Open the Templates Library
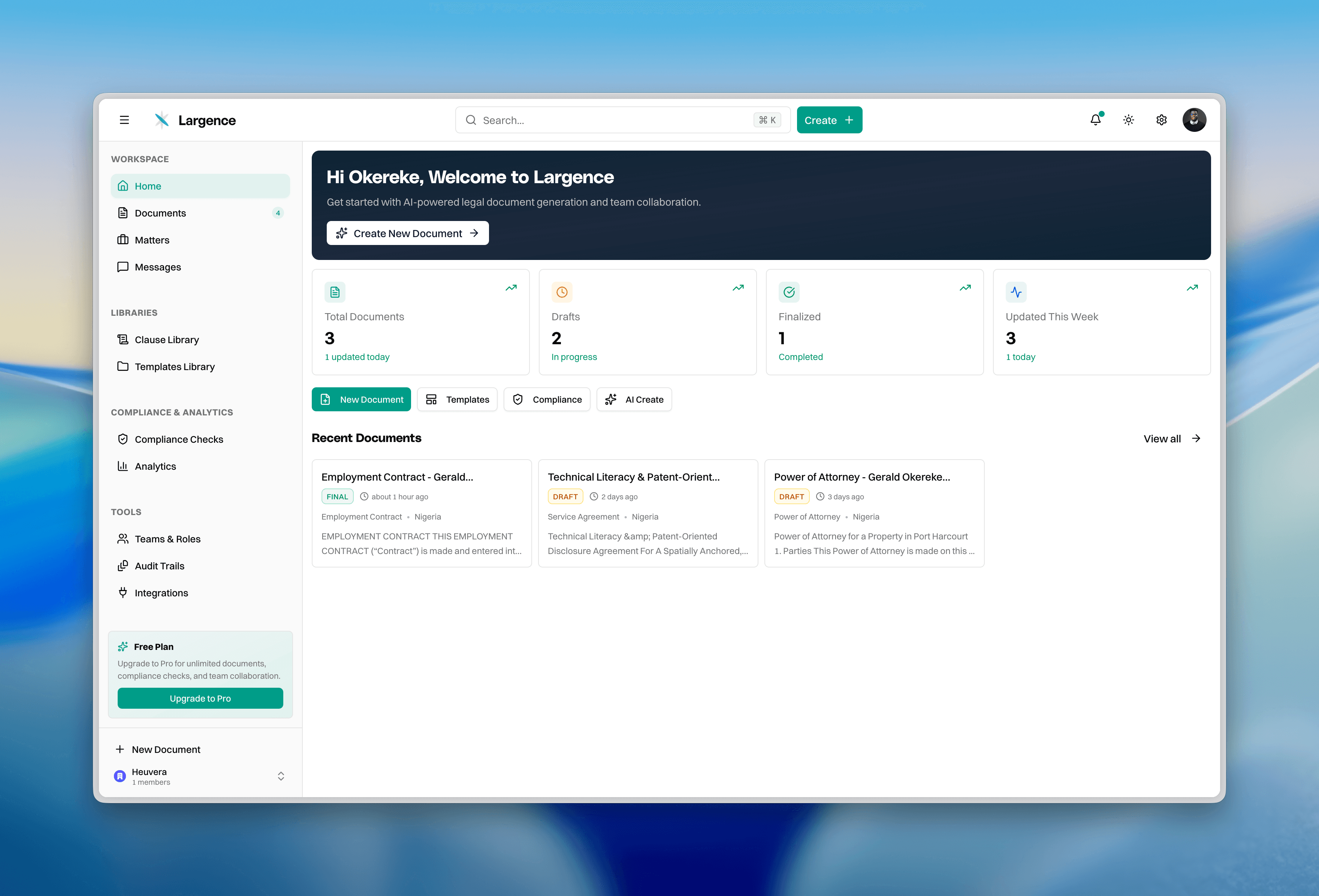 174,367
